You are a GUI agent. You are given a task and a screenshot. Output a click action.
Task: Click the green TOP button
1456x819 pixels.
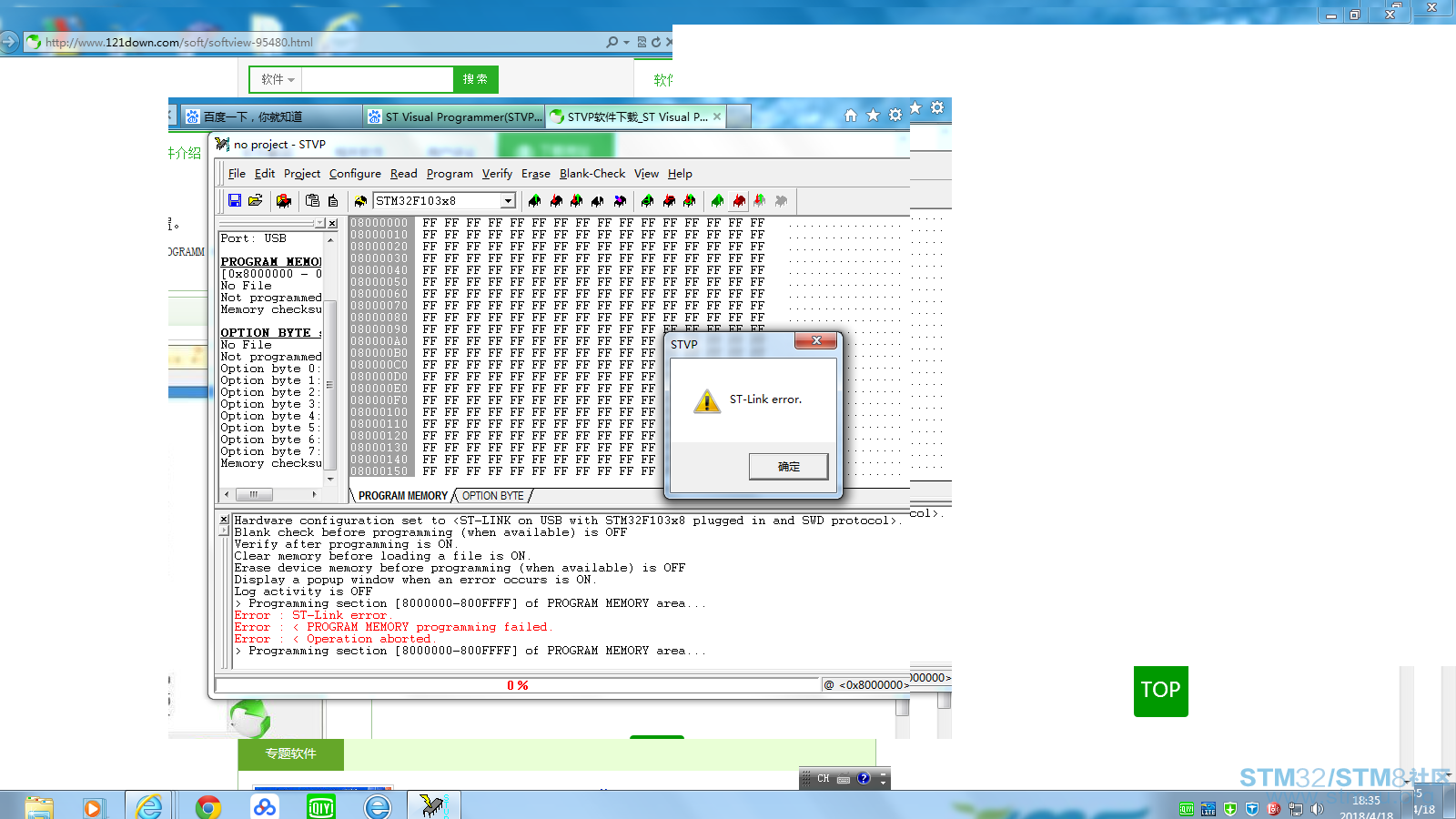click(1161, 690)
